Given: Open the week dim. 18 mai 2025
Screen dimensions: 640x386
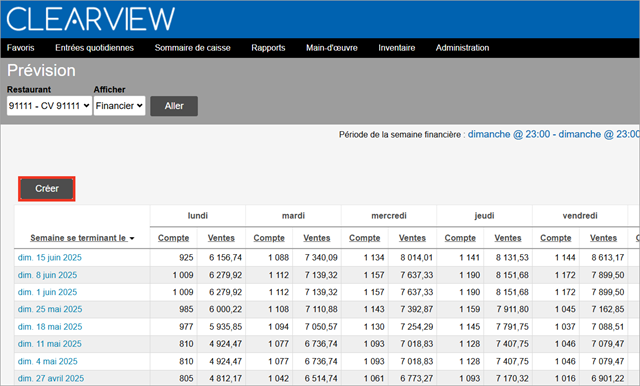Looking at the screenshot, I should click(x=50, y=327).
